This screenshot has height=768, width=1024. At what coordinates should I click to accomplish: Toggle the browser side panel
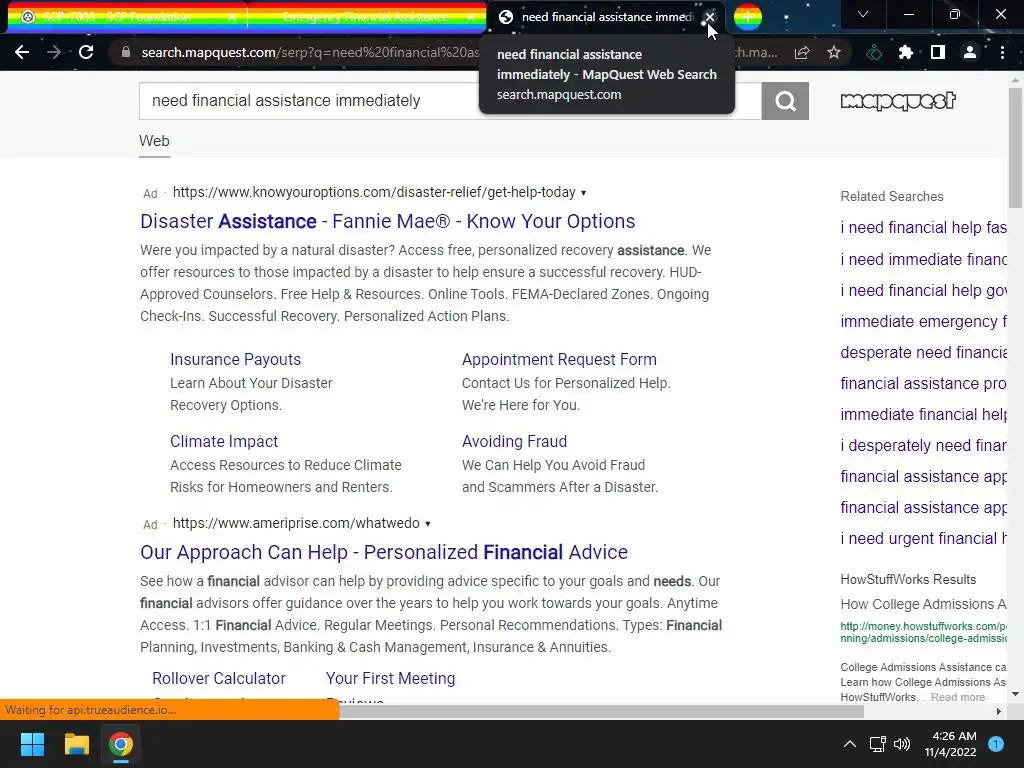[x=938, y=53]
